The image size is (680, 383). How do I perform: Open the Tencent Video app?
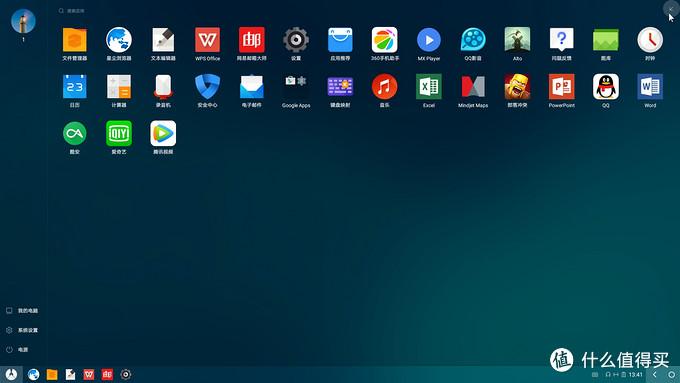pos(163,133)
